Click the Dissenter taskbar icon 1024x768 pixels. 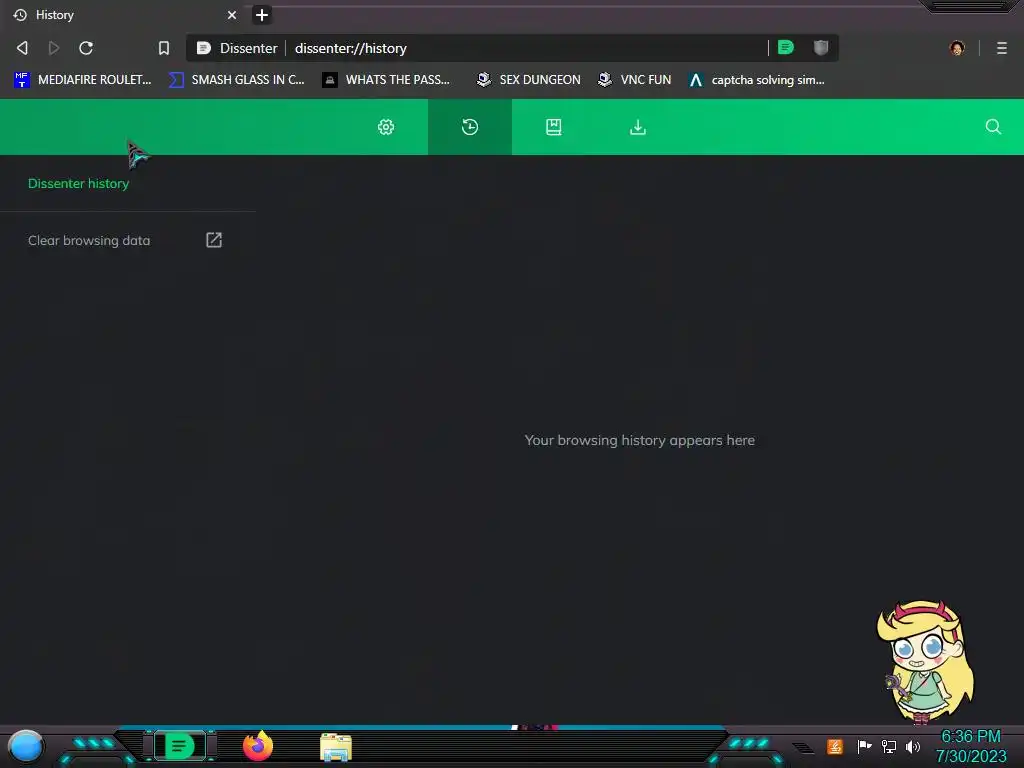(x=180, y=746)
